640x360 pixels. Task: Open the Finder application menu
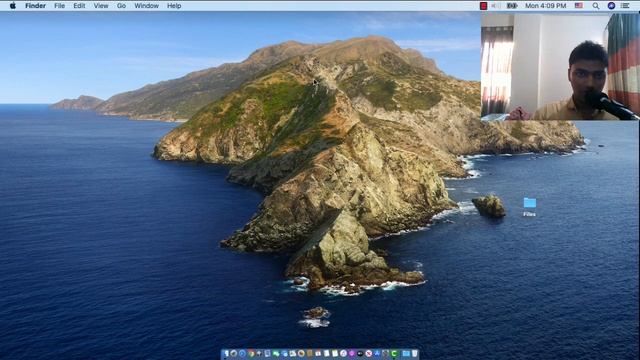[36, 6]
